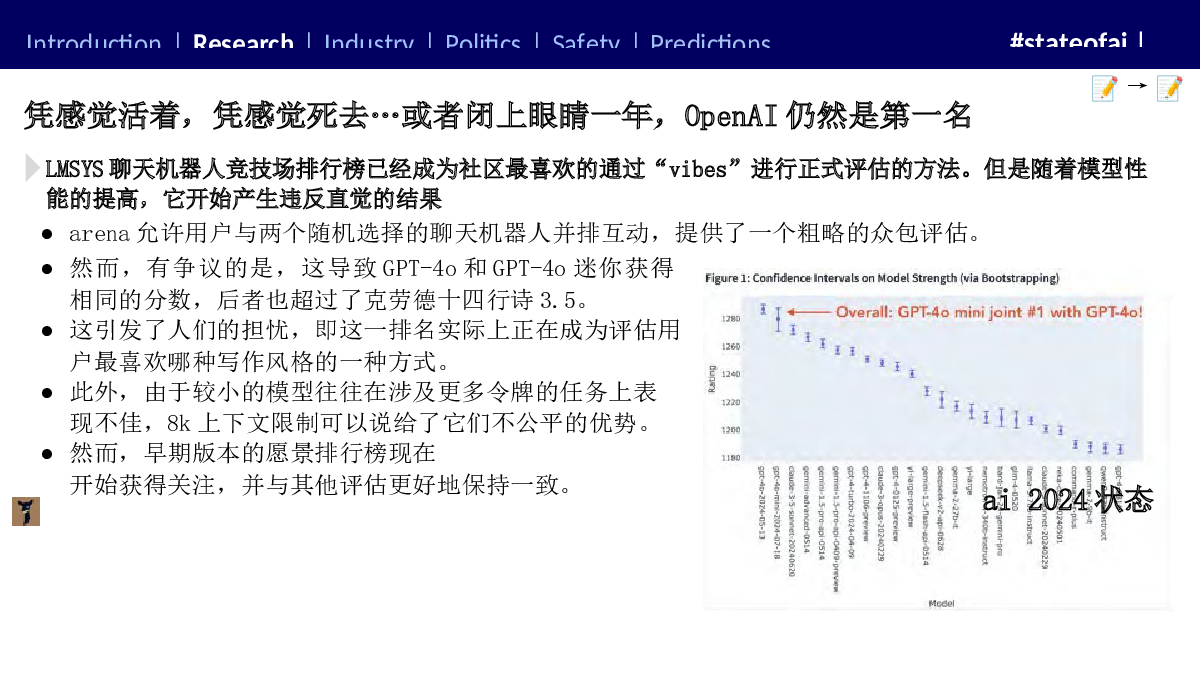Click the 'Rating' y-axis label on the chart
The image size is (1200, 675).
(x=712, y=381)
